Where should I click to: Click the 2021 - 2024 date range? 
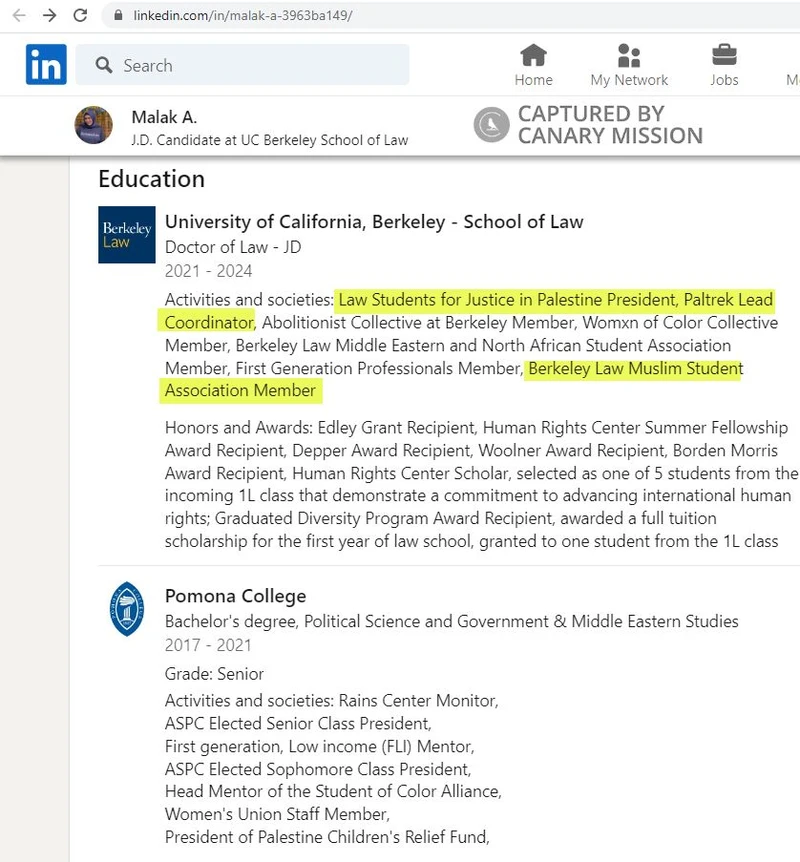click(x=208, y=271)
